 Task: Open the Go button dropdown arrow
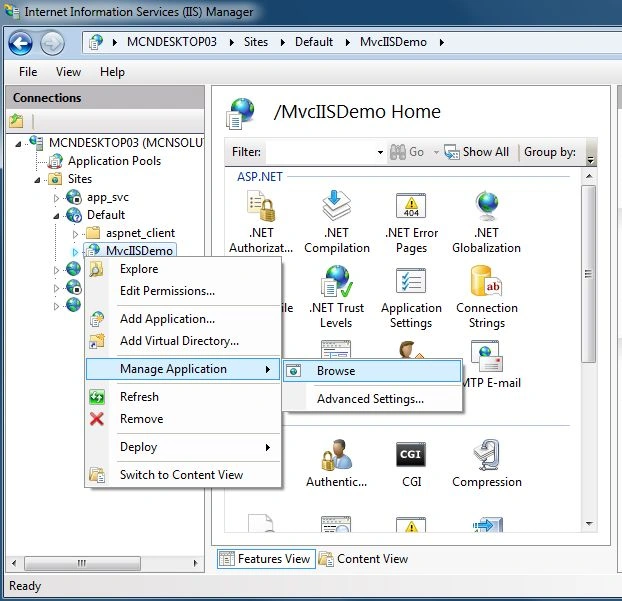tap(436, 152)
